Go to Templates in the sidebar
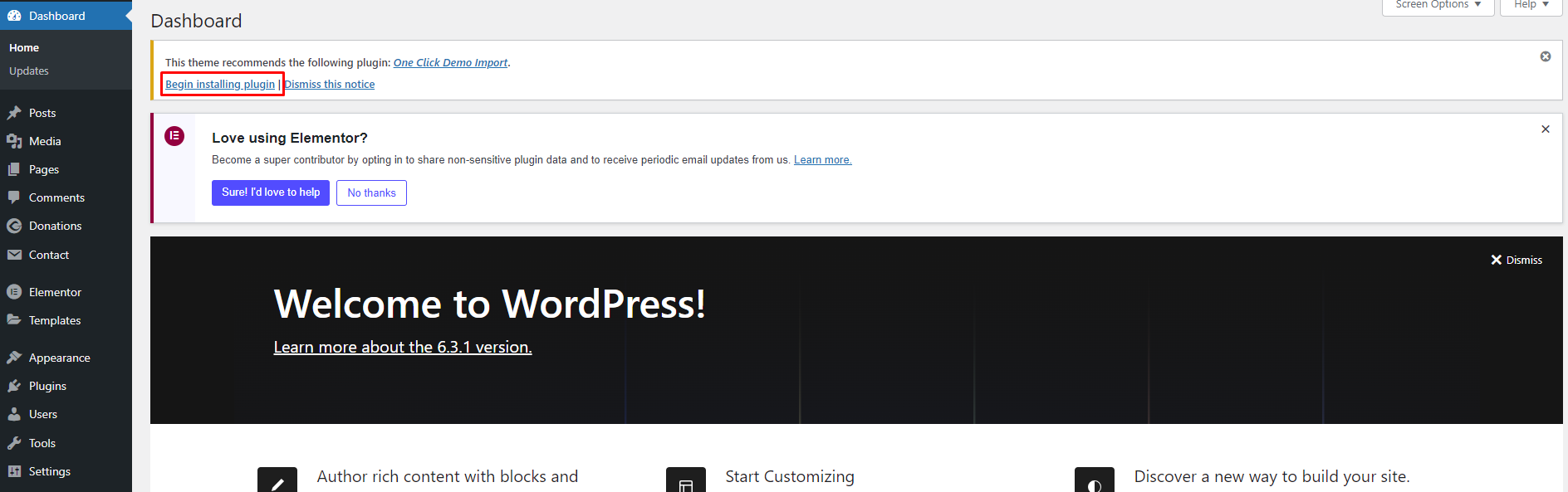Image resolution: width=1568 pixels, height=492 pixels. [x=55, y=320]
